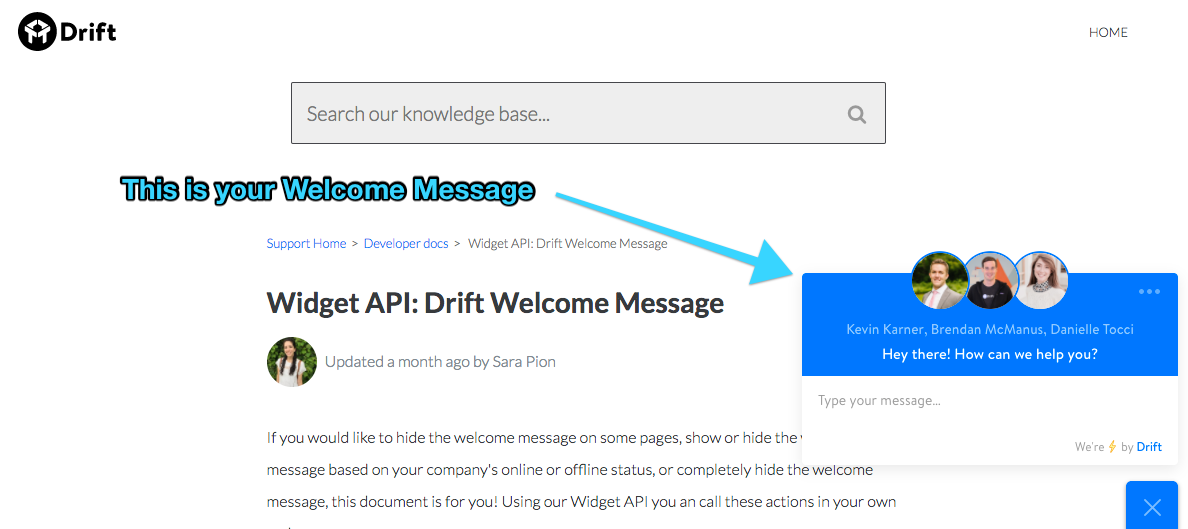This screenshot has width=1188, height=529.
Task: Click the Drift logo
Action: point(67,32)
